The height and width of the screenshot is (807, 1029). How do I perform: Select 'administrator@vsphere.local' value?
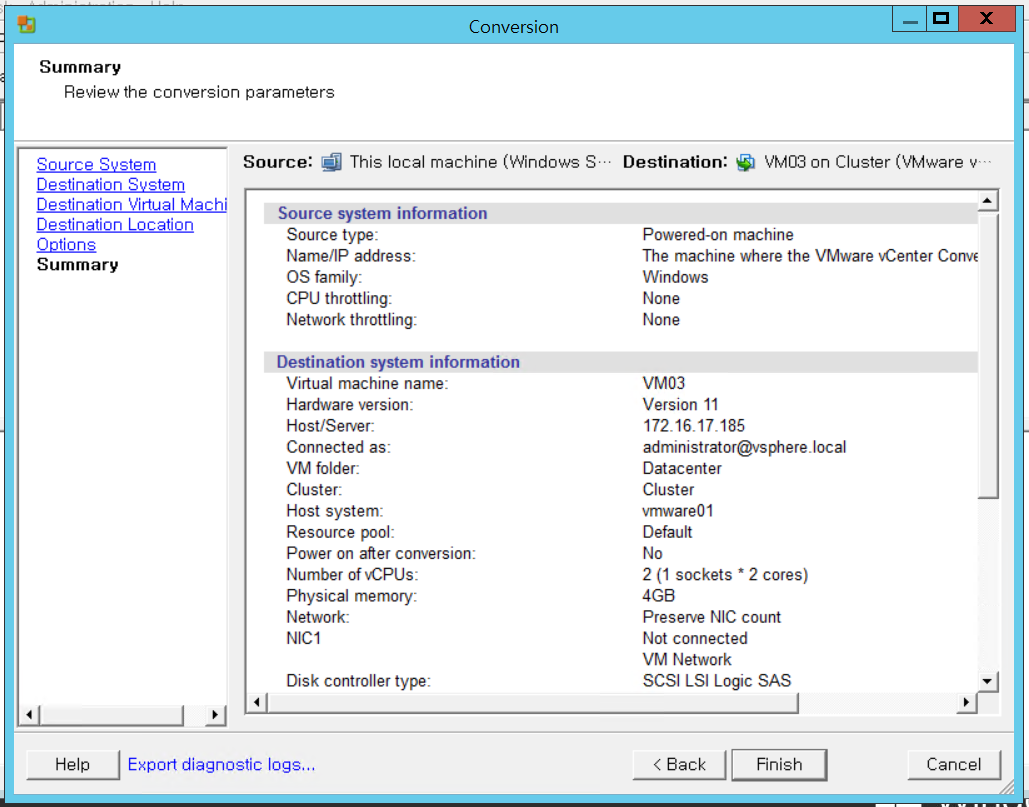744,447
